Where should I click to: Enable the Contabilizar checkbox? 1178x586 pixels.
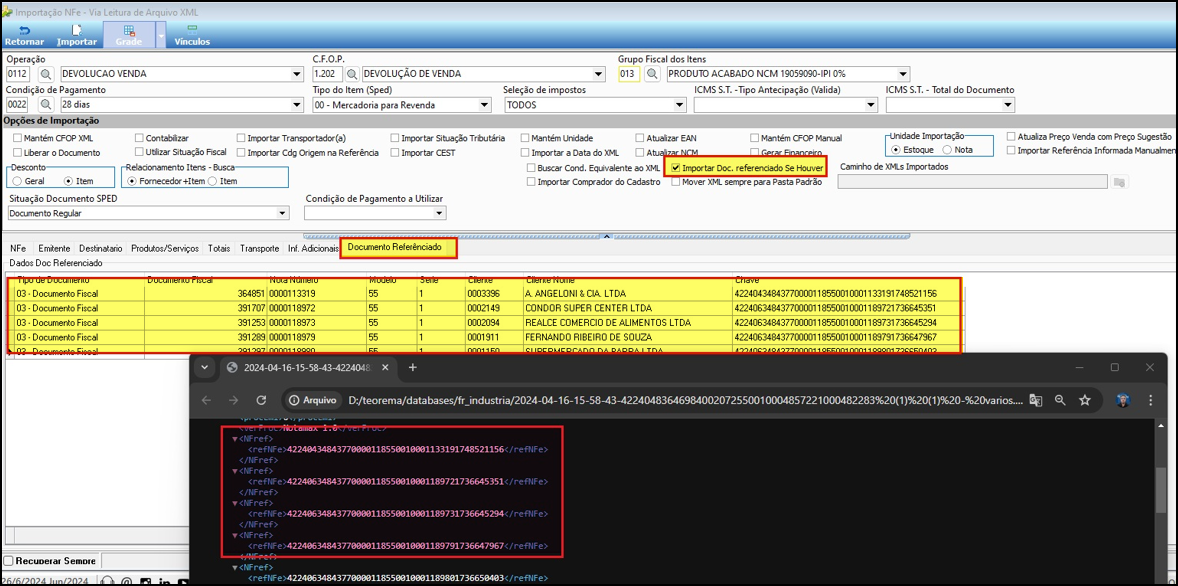[139, 138]
